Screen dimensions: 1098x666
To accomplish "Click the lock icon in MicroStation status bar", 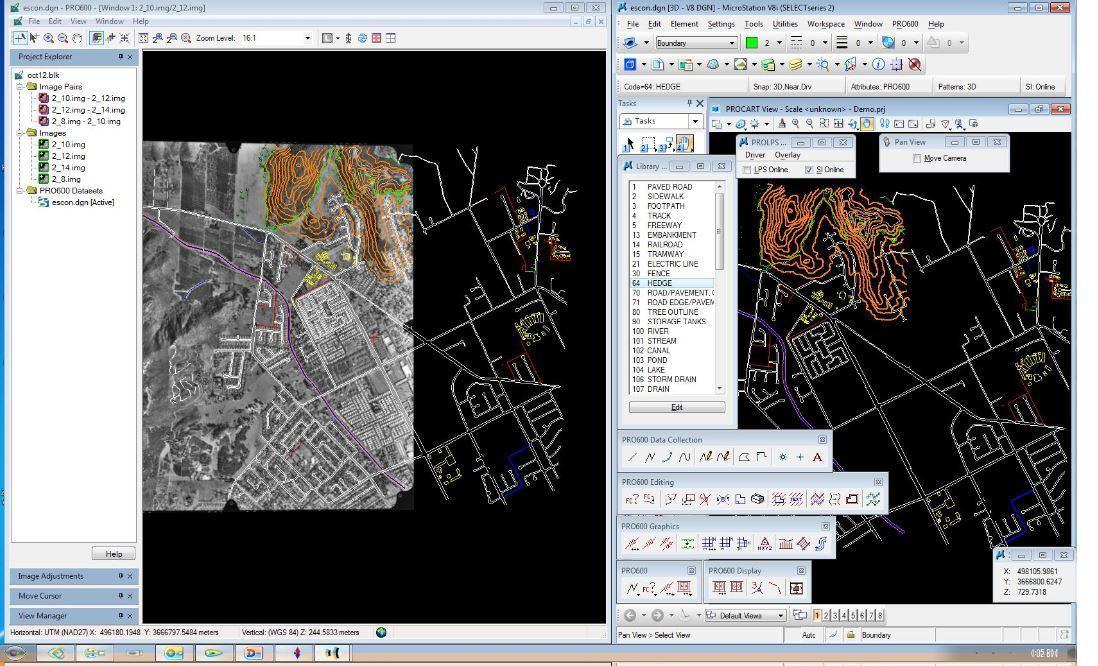I will 851,635.
